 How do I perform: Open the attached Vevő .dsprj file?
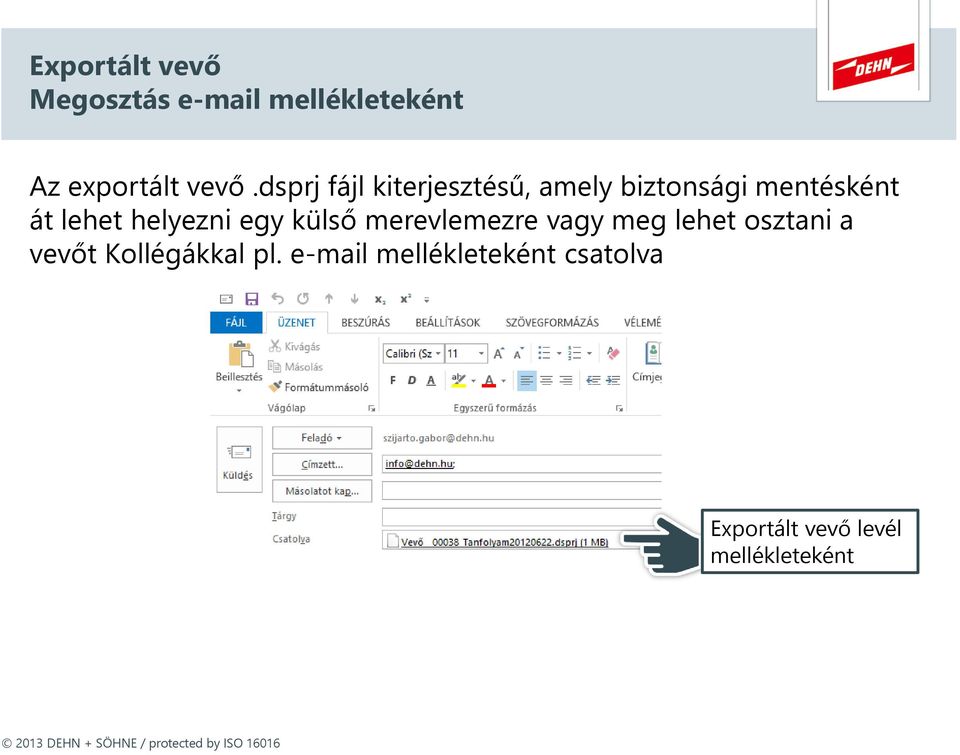tap(498, 542)
